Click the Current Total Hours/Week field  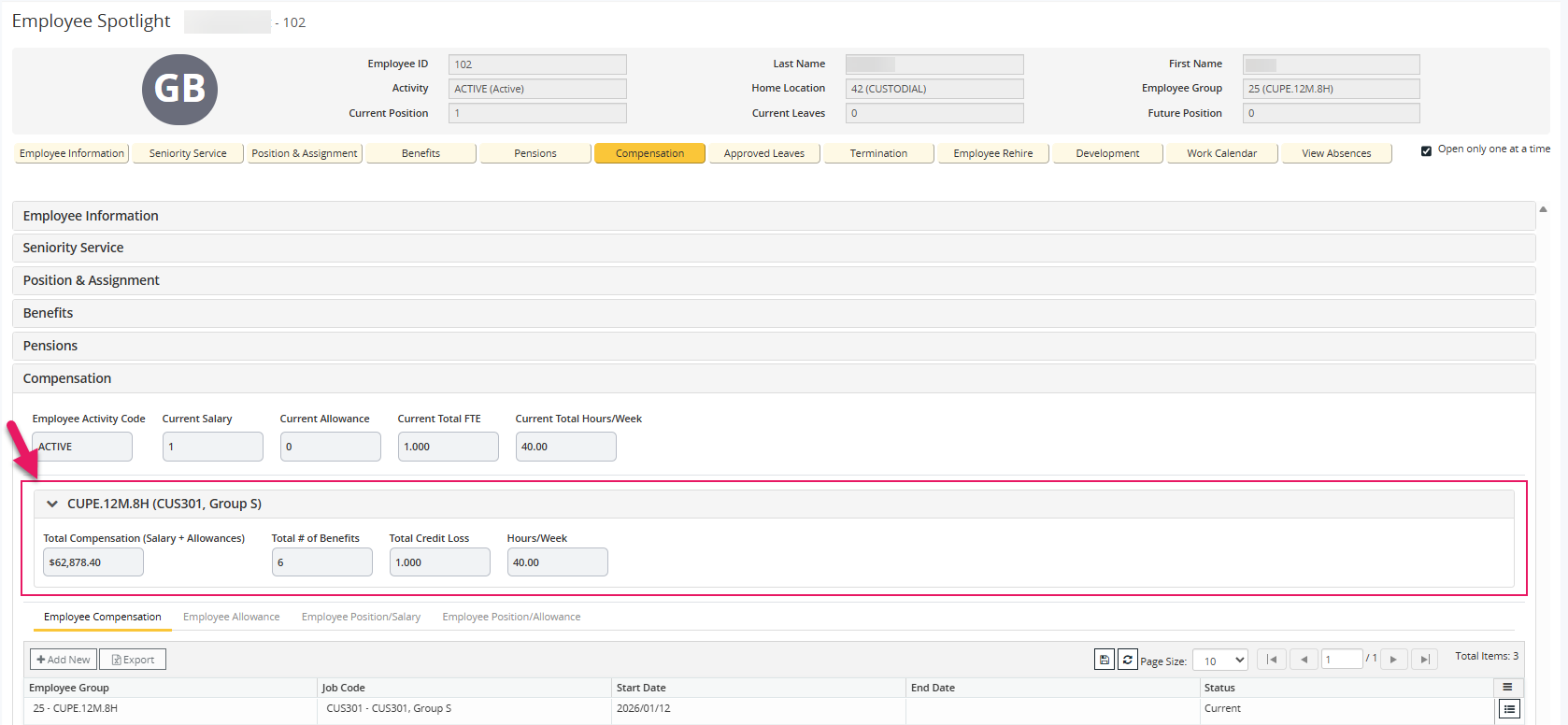[x=566, y=447]
